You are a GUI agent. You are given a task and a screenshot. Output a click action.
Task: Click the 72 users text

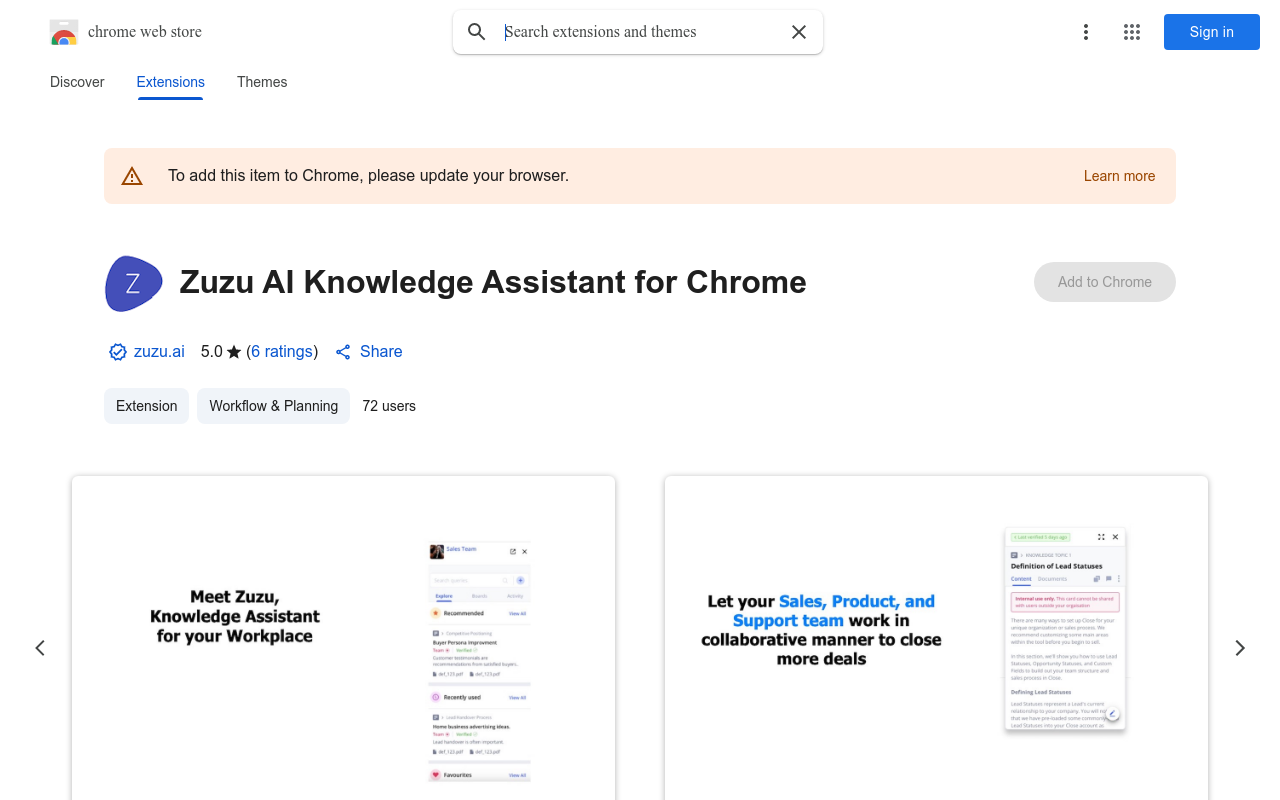(x=389, y=406)
